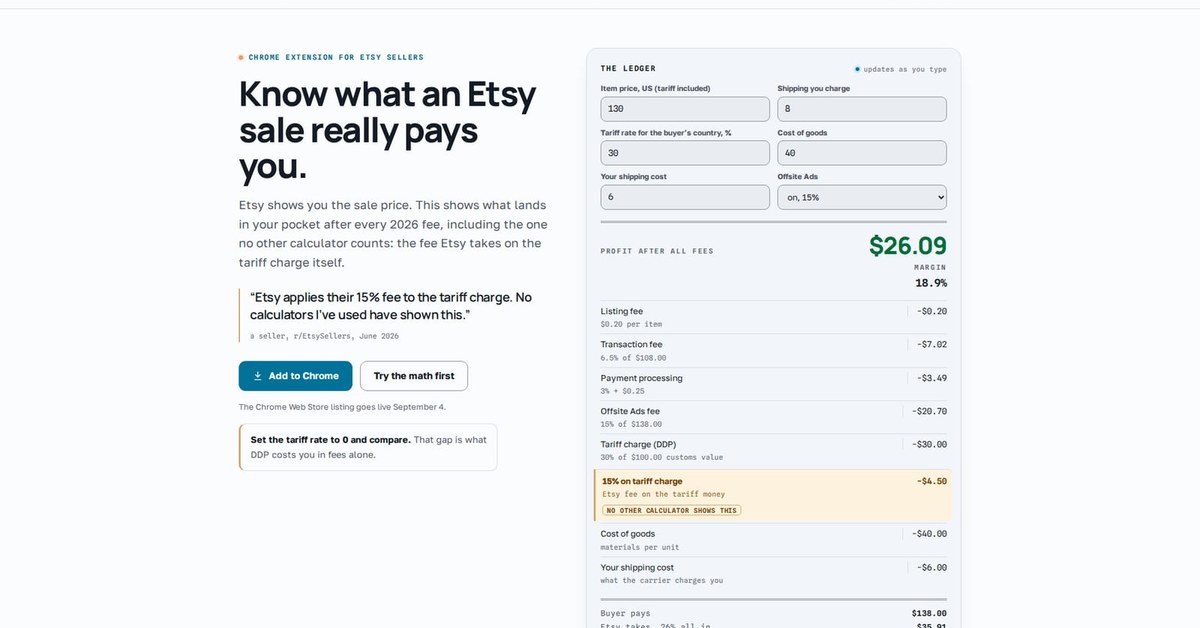This screenshot has width=1200, height=628.
Task: Click the Transaction fee line item
Action: point(774,350)
